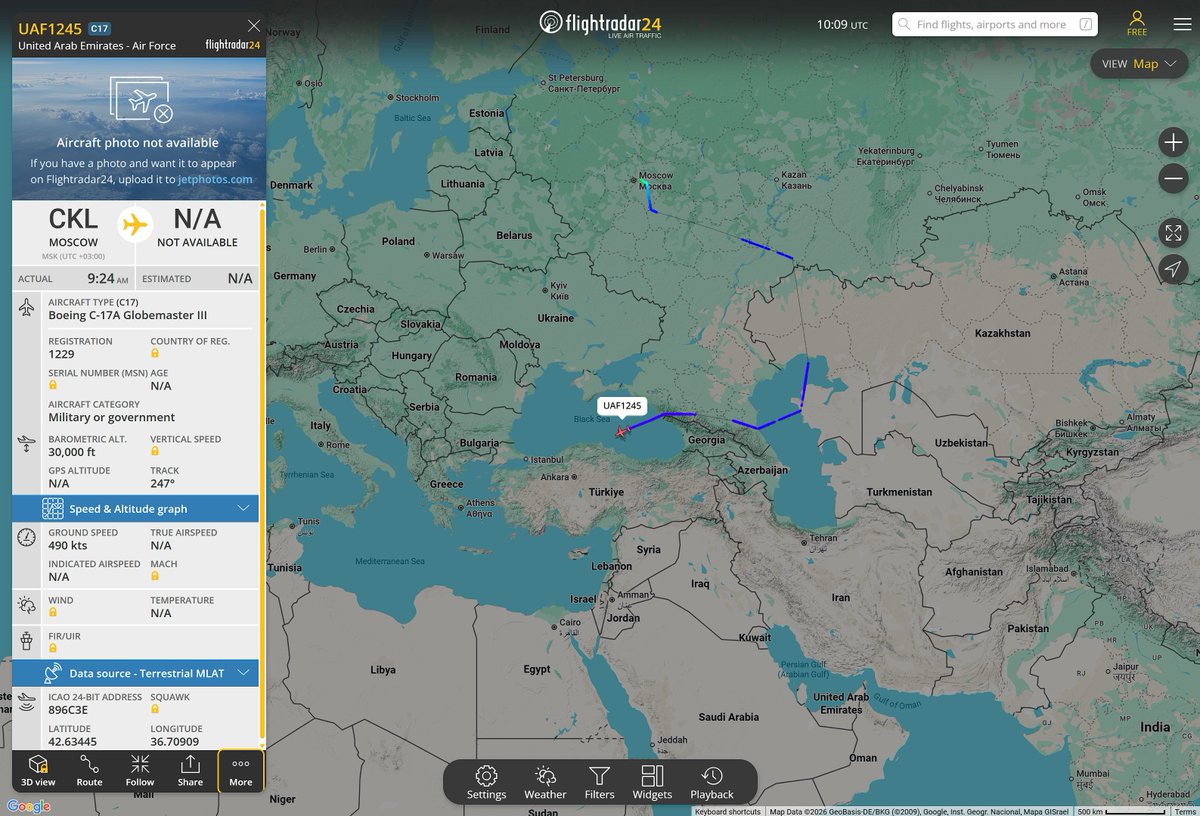Viewport: 1200px width, 816px height.
Task: Open the 3D view
Action: pos(39,771)
